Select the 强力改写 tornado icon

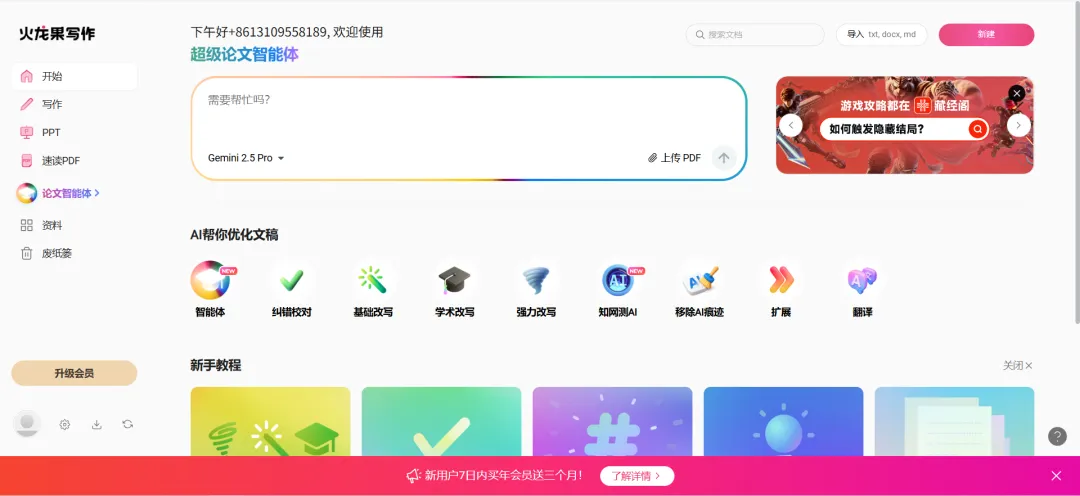click(536, 280)
